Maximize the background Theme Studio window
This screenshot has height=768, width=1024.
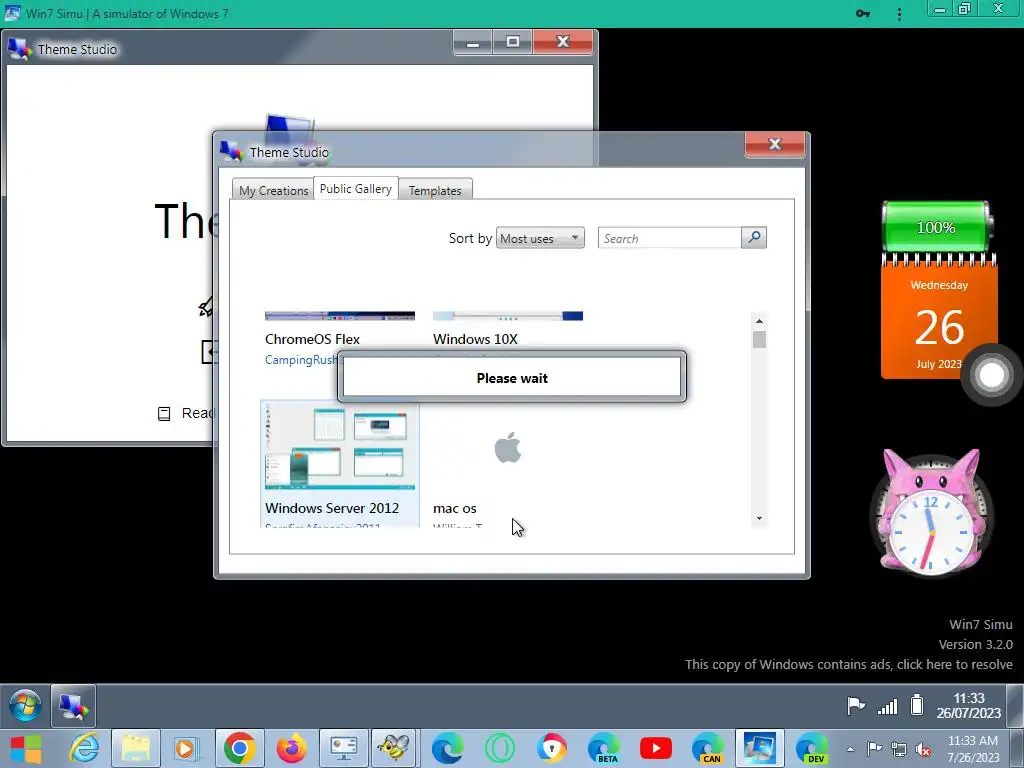513,42
